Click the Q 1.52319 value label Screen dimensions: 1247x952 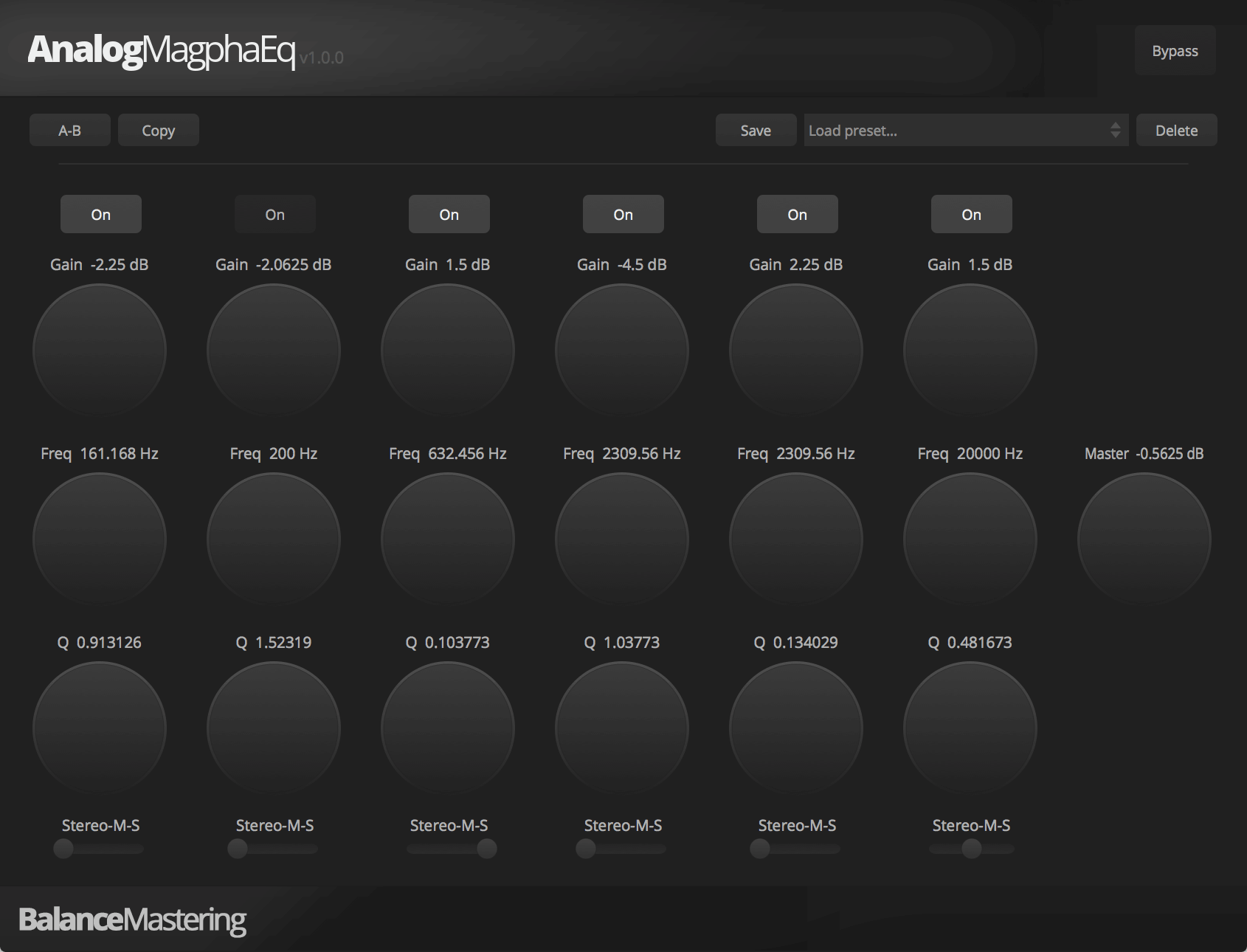274,642
